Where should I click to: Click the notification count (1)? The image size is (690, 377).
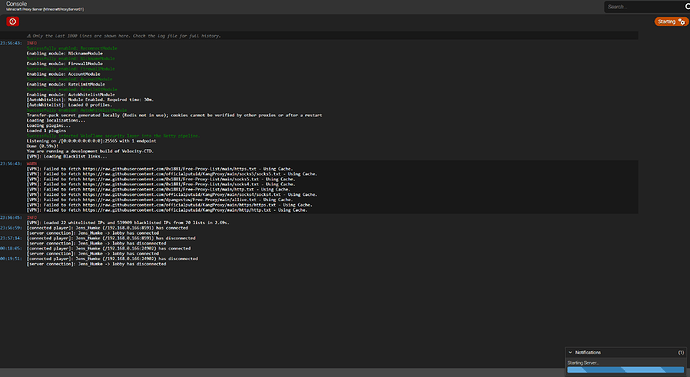click(x=681, y=352)
